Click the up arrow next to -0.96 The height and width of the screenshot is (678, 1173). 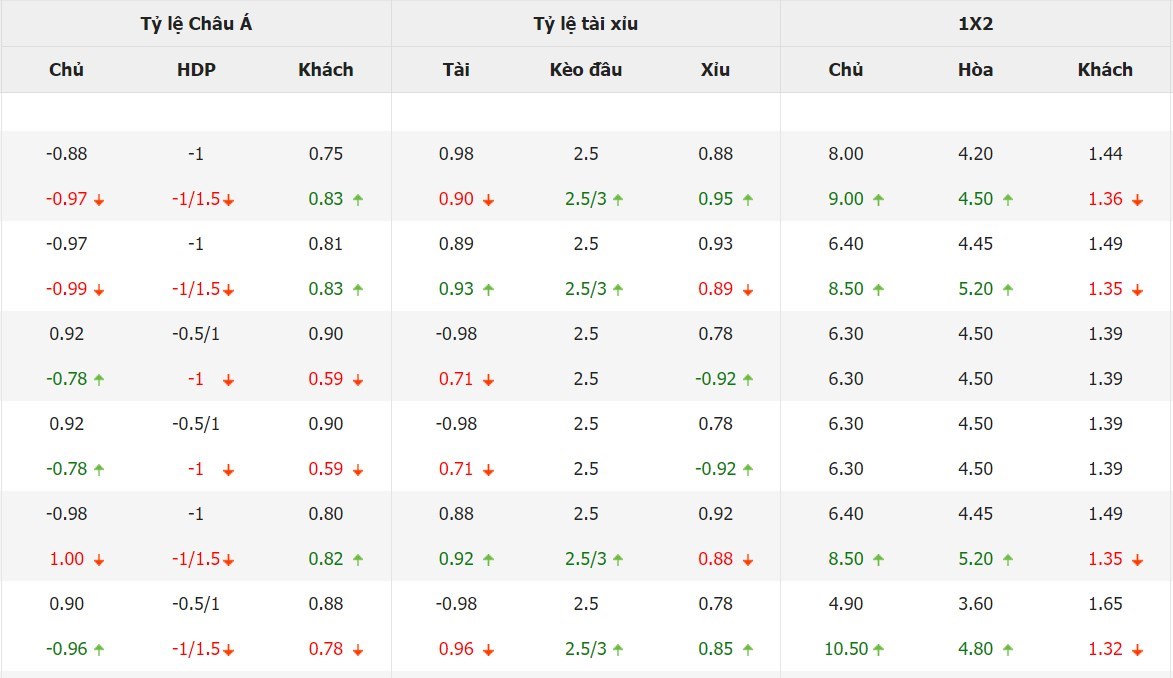(99, 649)
